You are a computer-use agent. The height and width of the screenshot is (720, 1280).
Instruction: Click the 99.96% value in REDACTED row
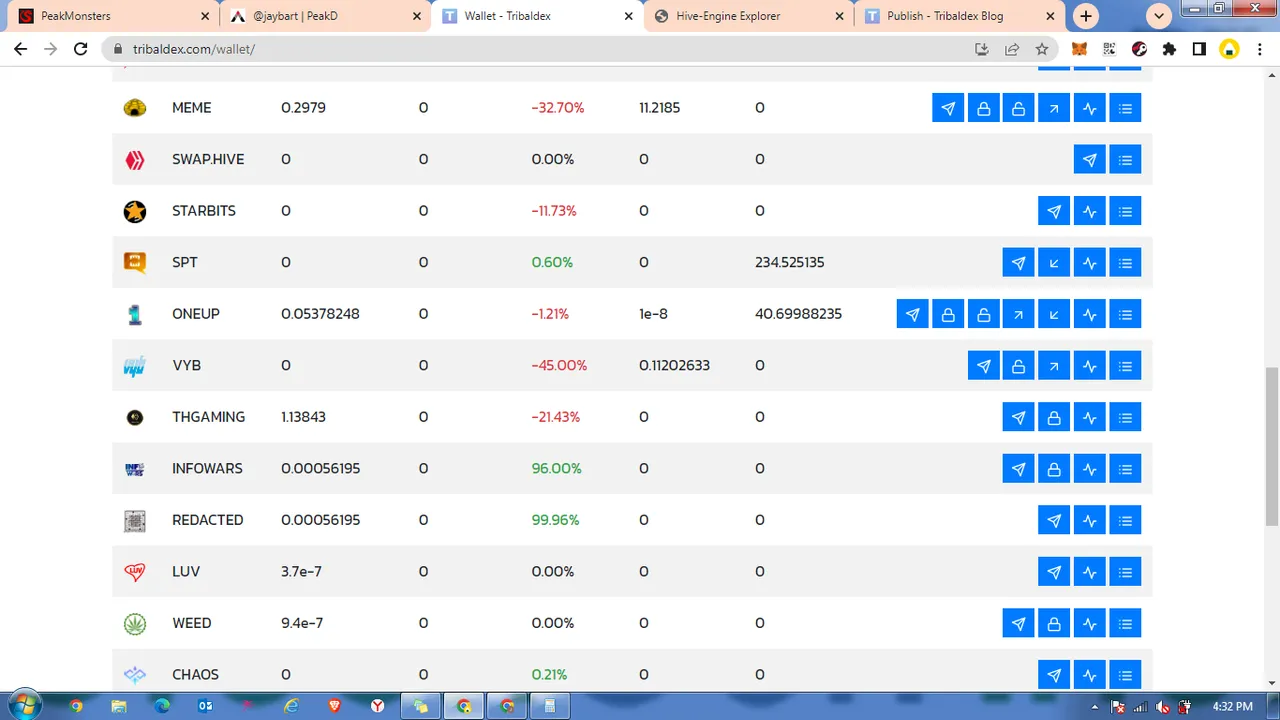[x=555, y=520]
